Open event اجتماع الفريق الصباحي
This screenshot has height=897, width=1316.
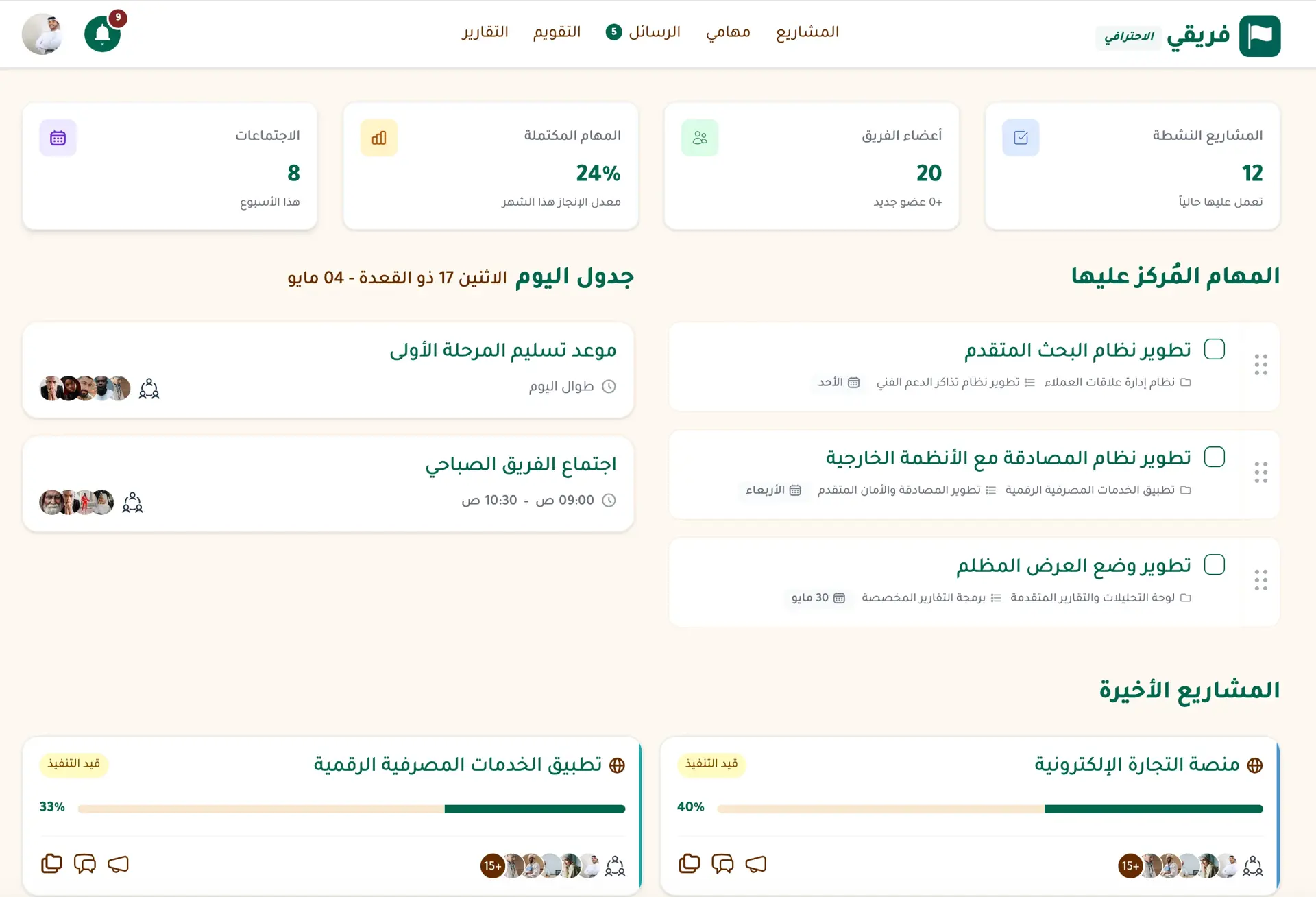[521, 464]
